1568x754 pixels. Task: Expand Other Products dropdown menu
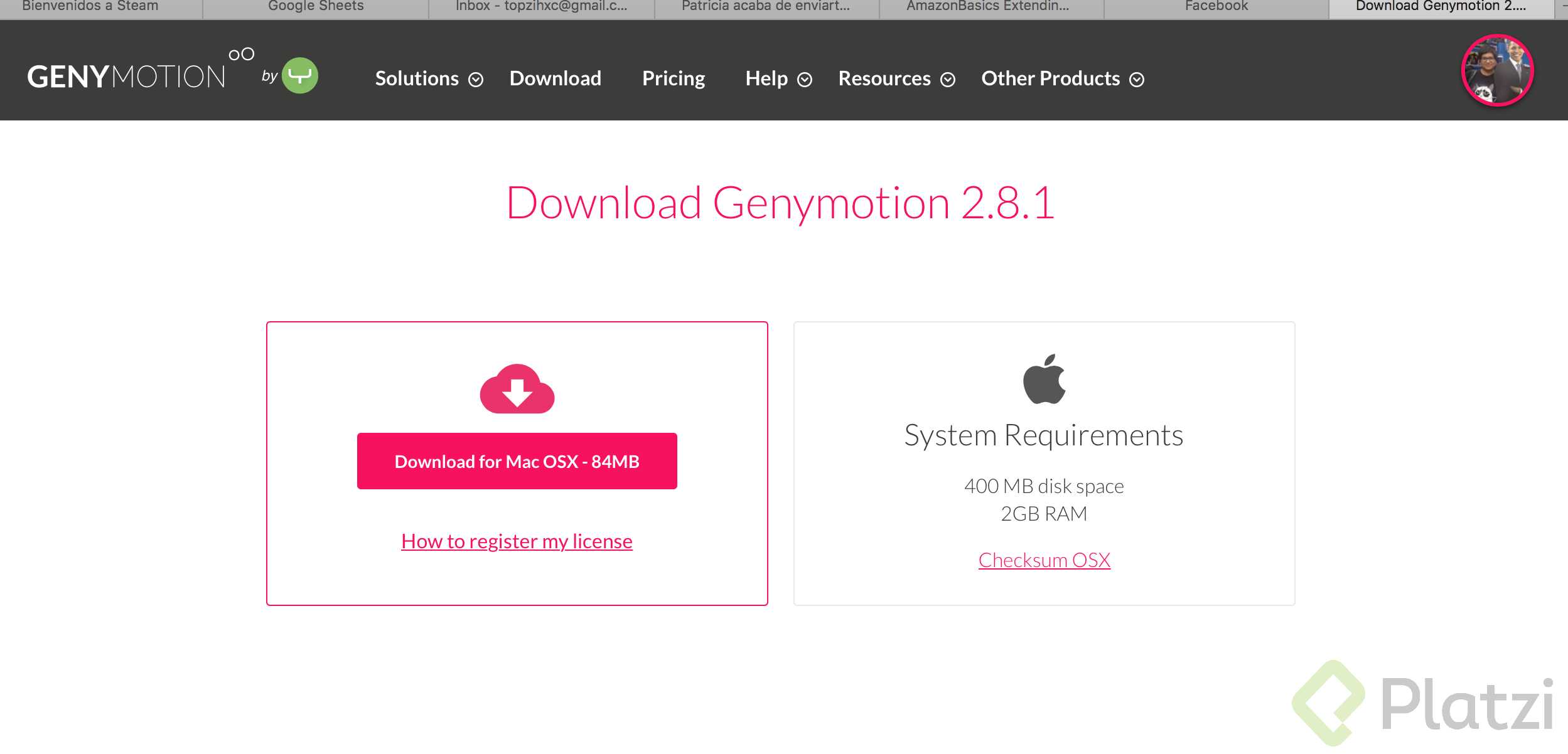click(1062, 78)
